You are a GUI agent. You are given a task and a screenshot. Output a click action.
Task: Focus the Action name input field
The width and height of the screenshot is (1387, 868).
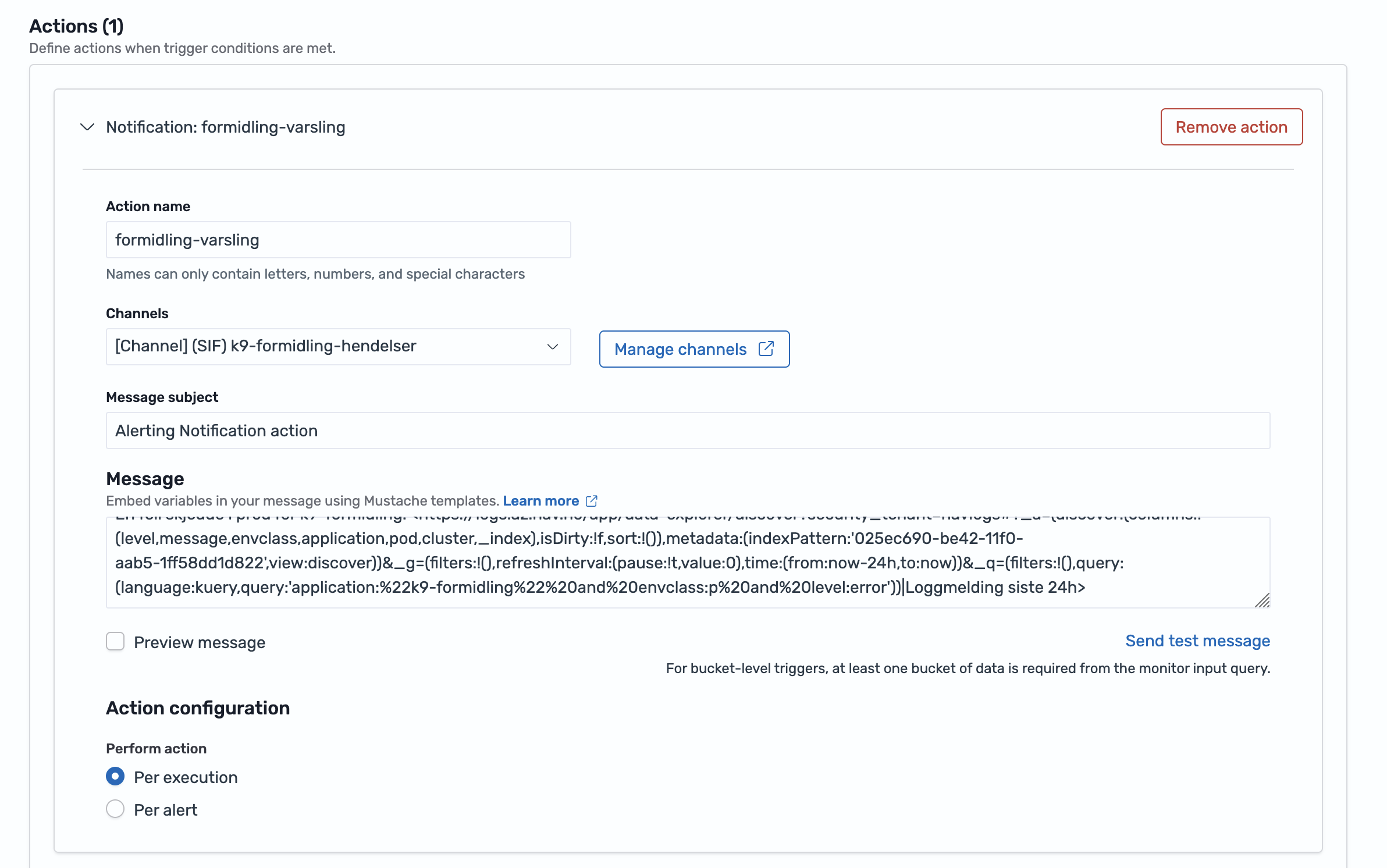pyautogui.click(x=337, y=239)
